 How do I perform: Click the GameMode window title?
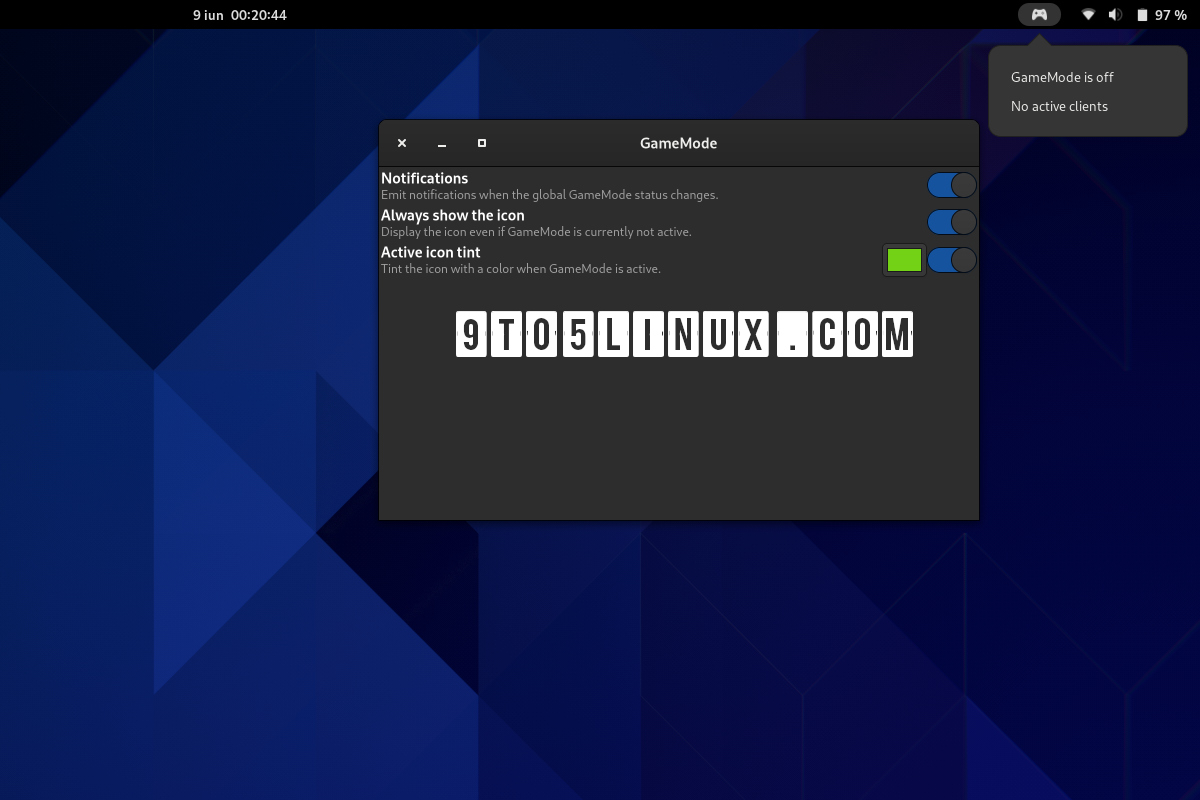tap(678, 143)
